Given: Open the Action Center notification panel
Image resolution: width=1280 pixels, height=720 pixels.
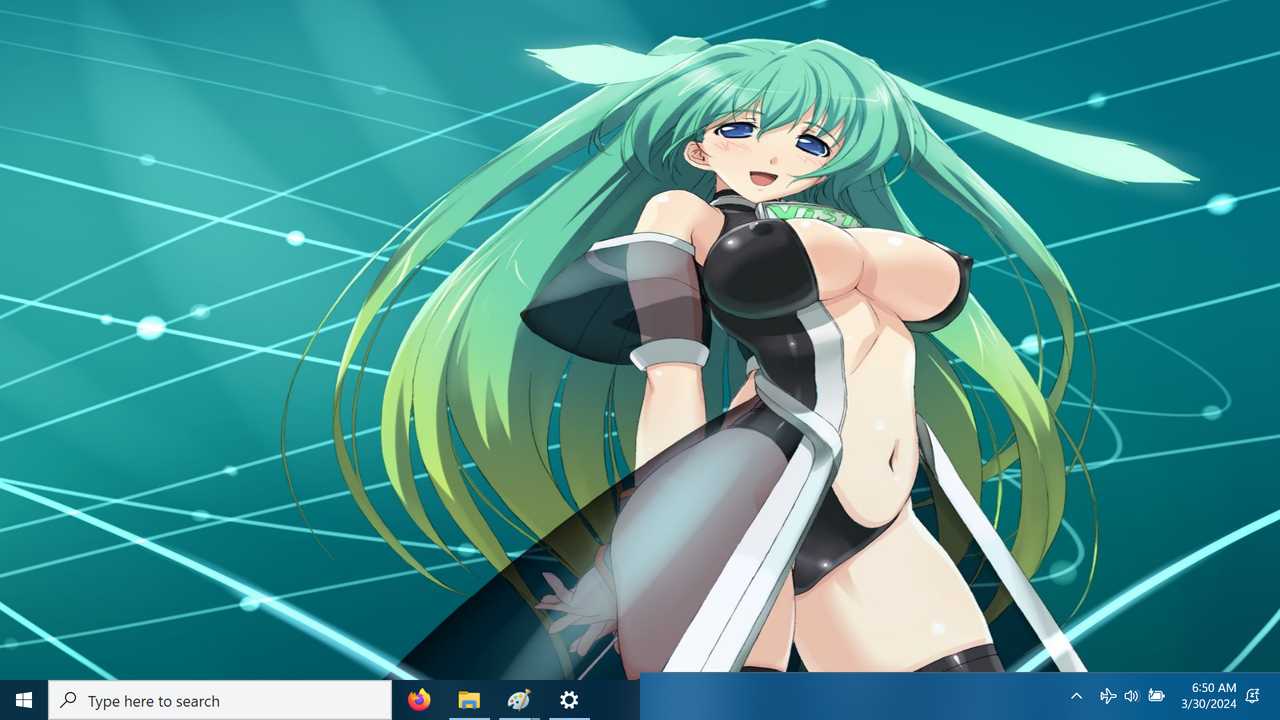Looking at the screenshot, I should pyautogui.click(x=1252, y=696).
